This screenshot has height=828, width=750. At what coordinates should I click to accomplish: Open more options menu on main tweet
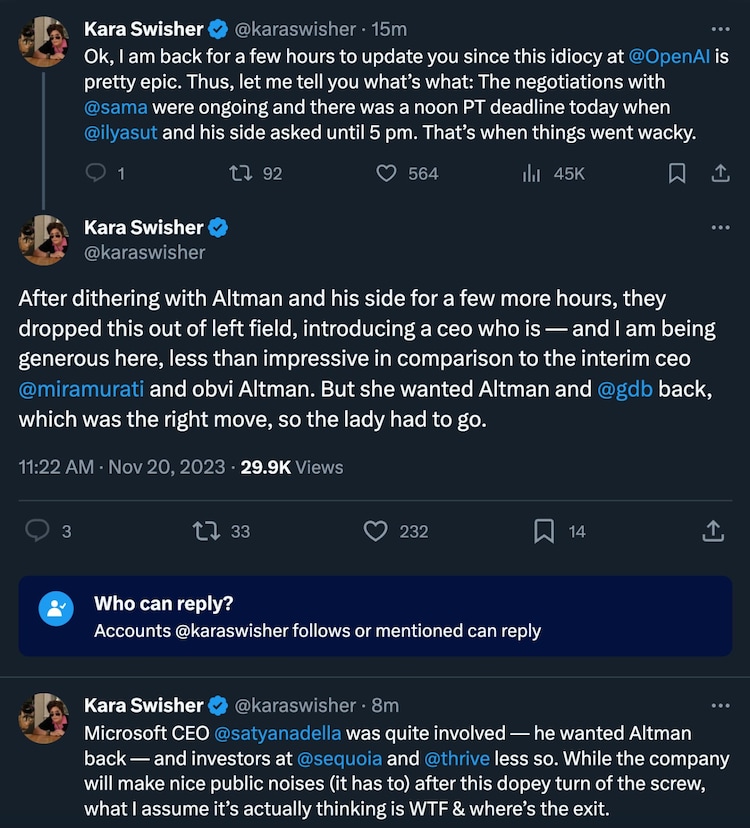[x=720, y=228]
